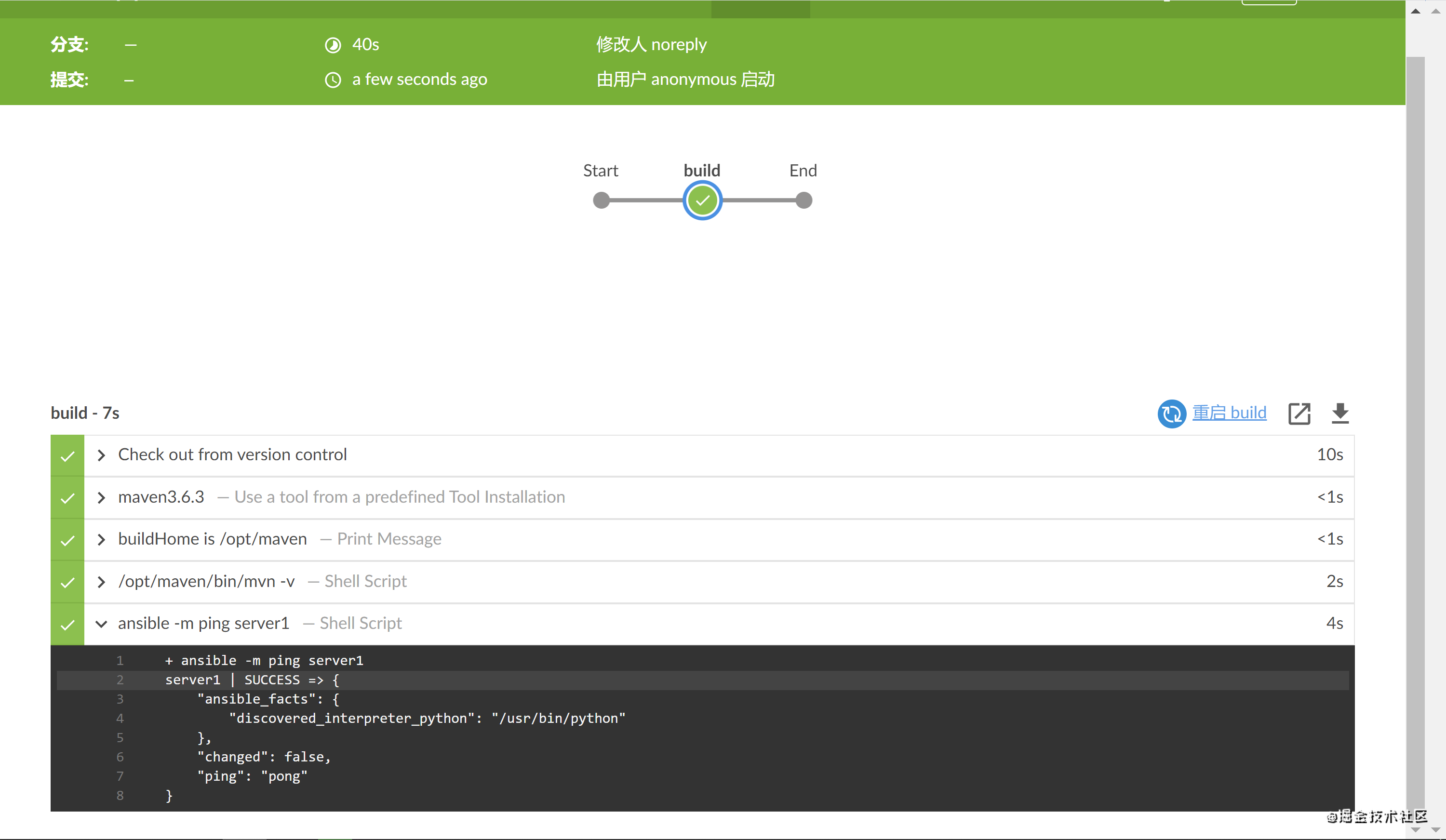Click the 重启 build link
The image size is (1446, 840).
pos(1229,413)
